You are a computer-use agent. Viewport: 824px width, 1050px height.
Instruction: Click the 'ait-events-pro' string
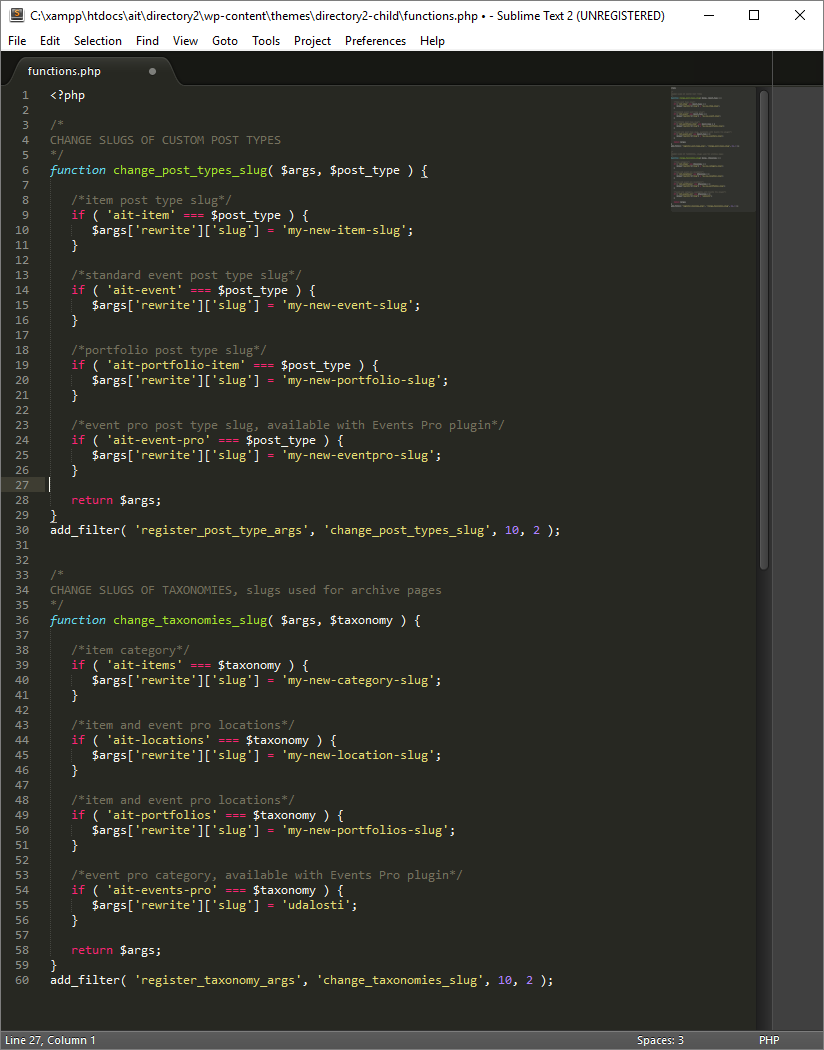(162, 890)
